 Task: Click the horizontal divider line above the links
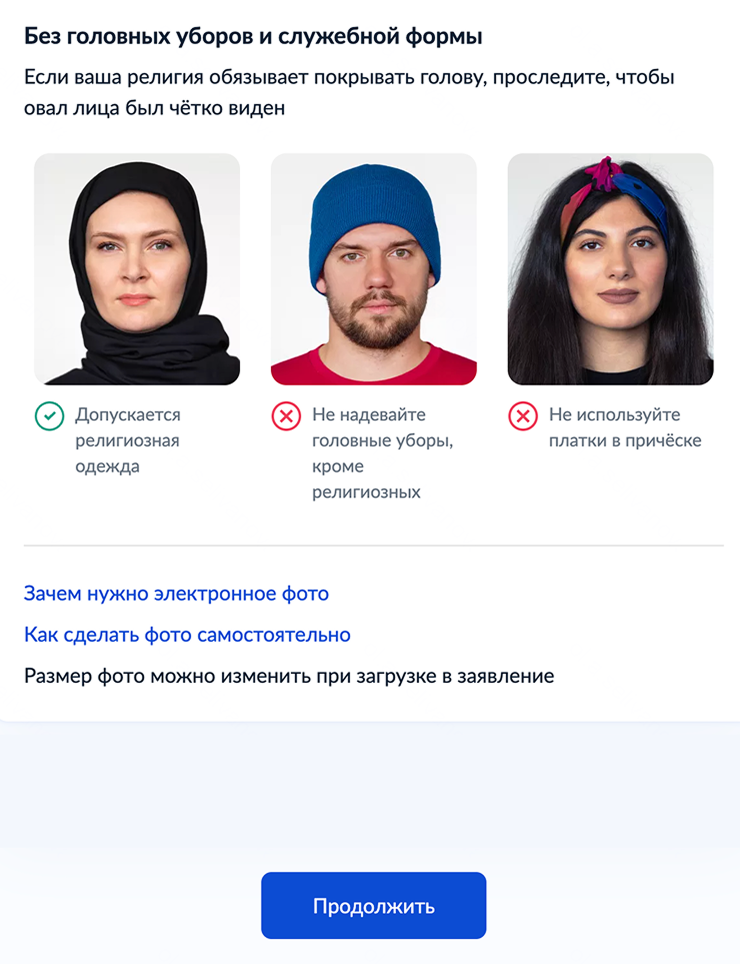[x=374, y=545]
